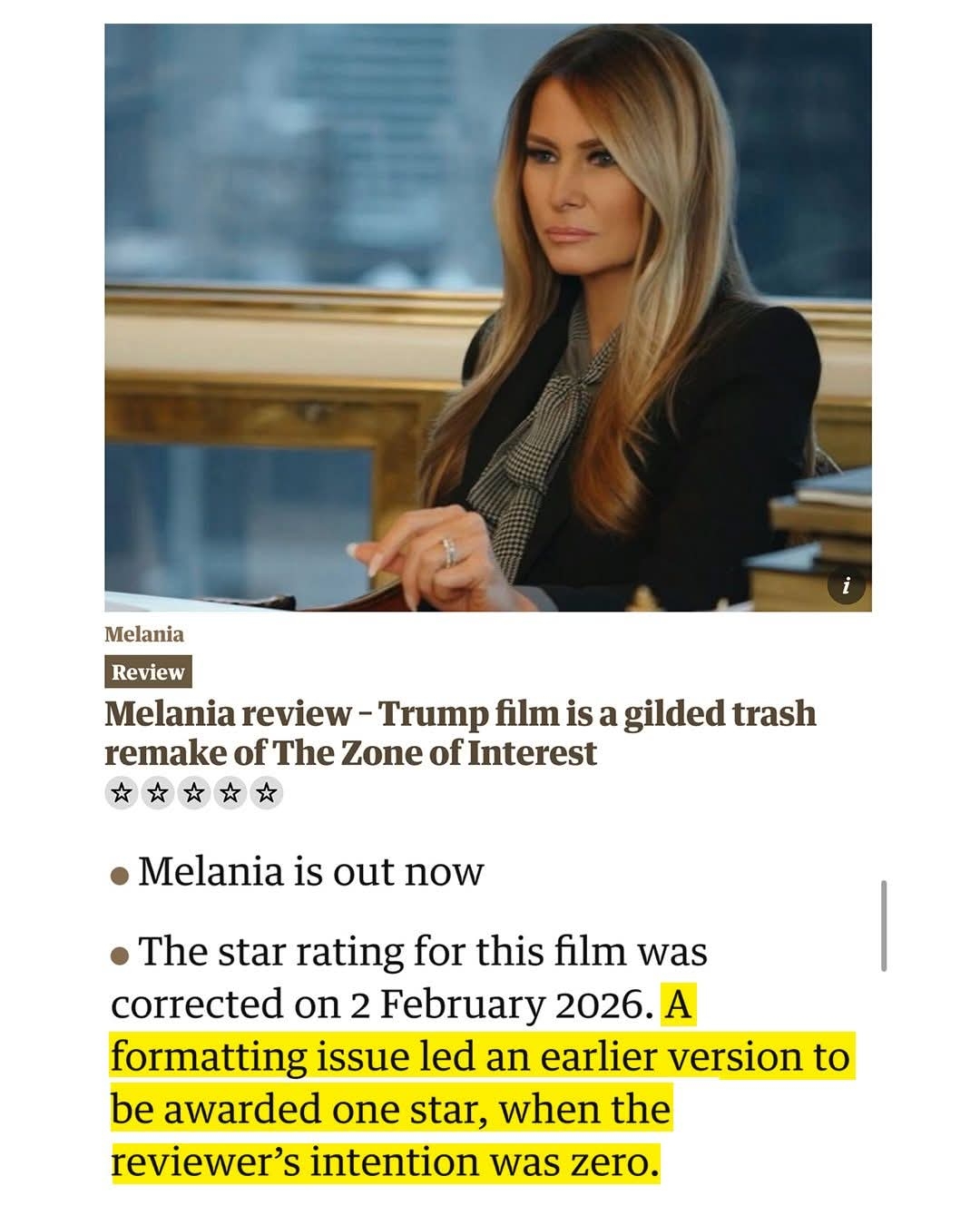Click the fourth star in the rating

230,794
